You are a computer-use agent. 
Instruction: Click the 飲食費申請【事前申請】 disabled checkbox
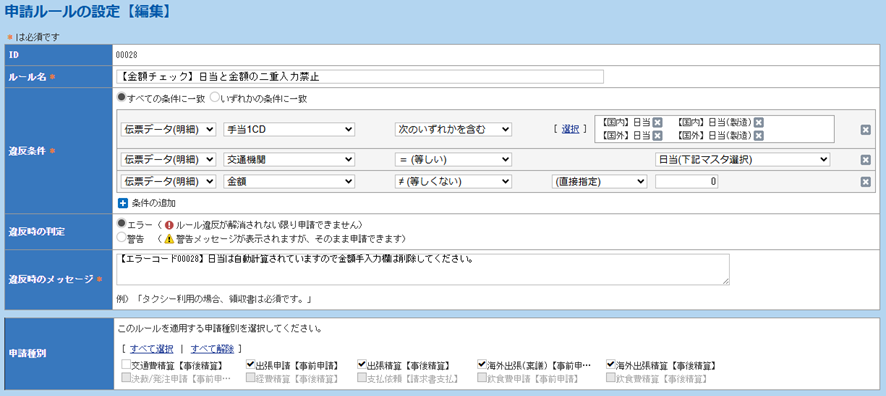tap(482, 377)
